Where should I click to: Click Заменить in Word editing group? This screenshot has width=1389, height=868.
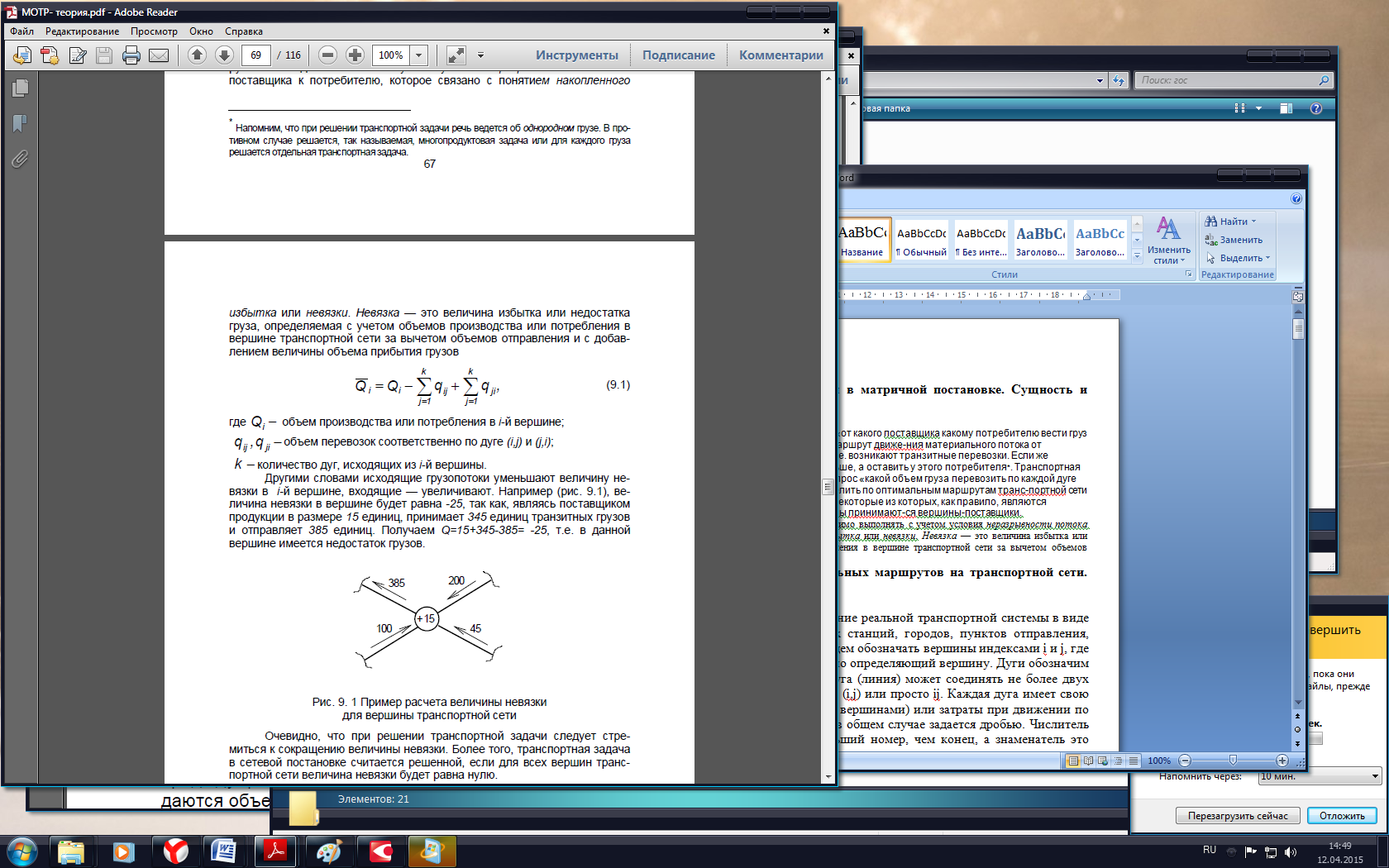click(x=1234, y=240)
